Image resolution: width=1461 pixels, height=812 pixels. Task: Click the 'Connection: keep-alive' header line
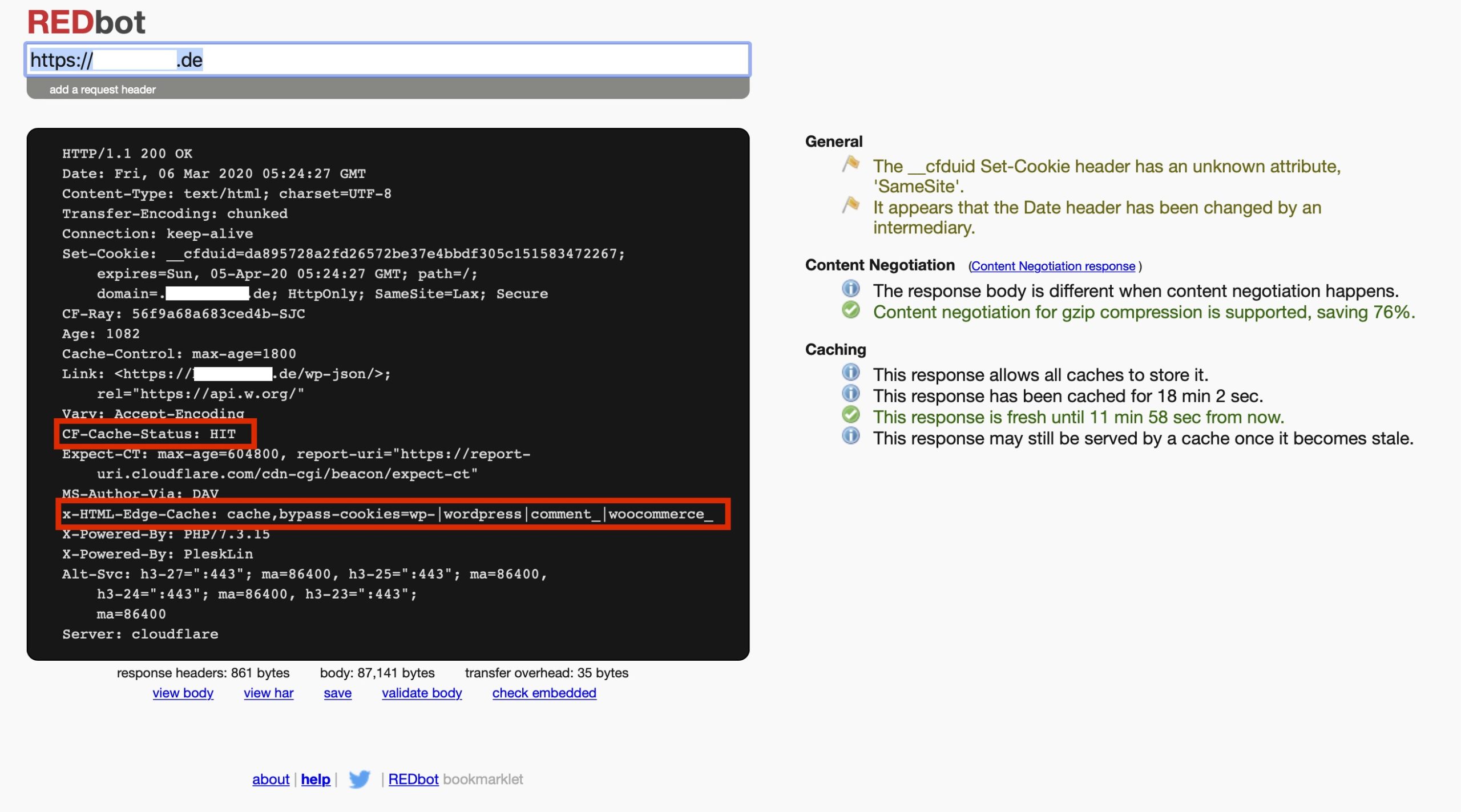click(158, 233)
